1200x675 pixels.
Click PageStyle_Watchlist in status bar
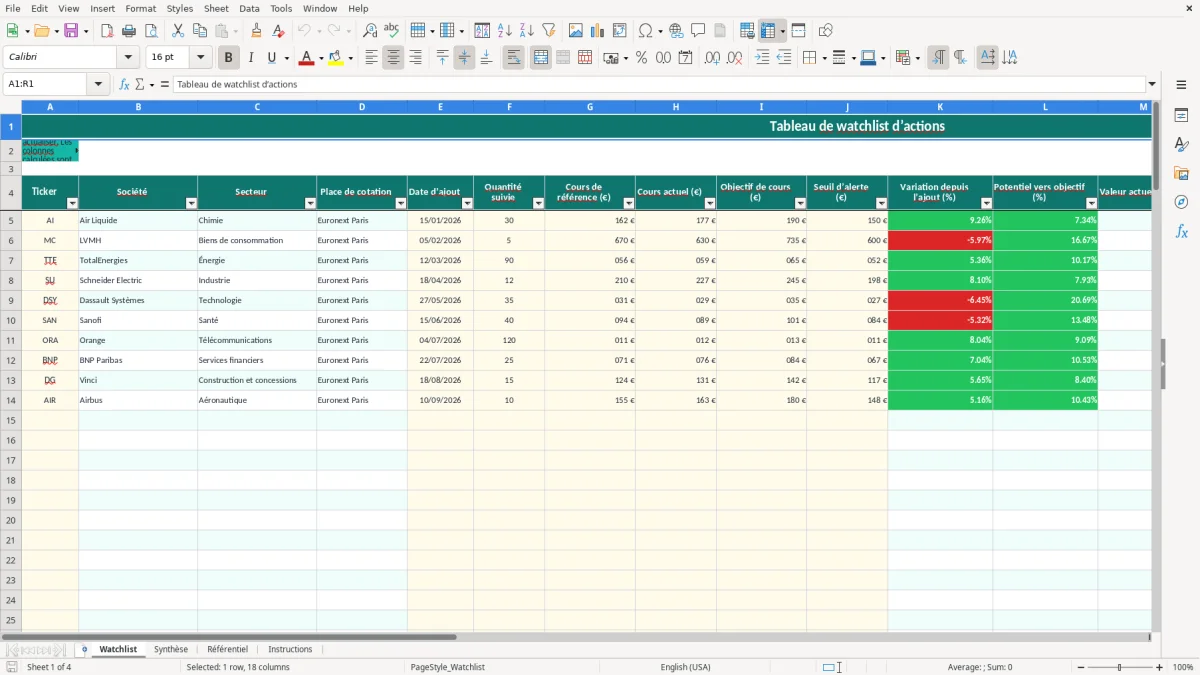(x=448, y=667)
